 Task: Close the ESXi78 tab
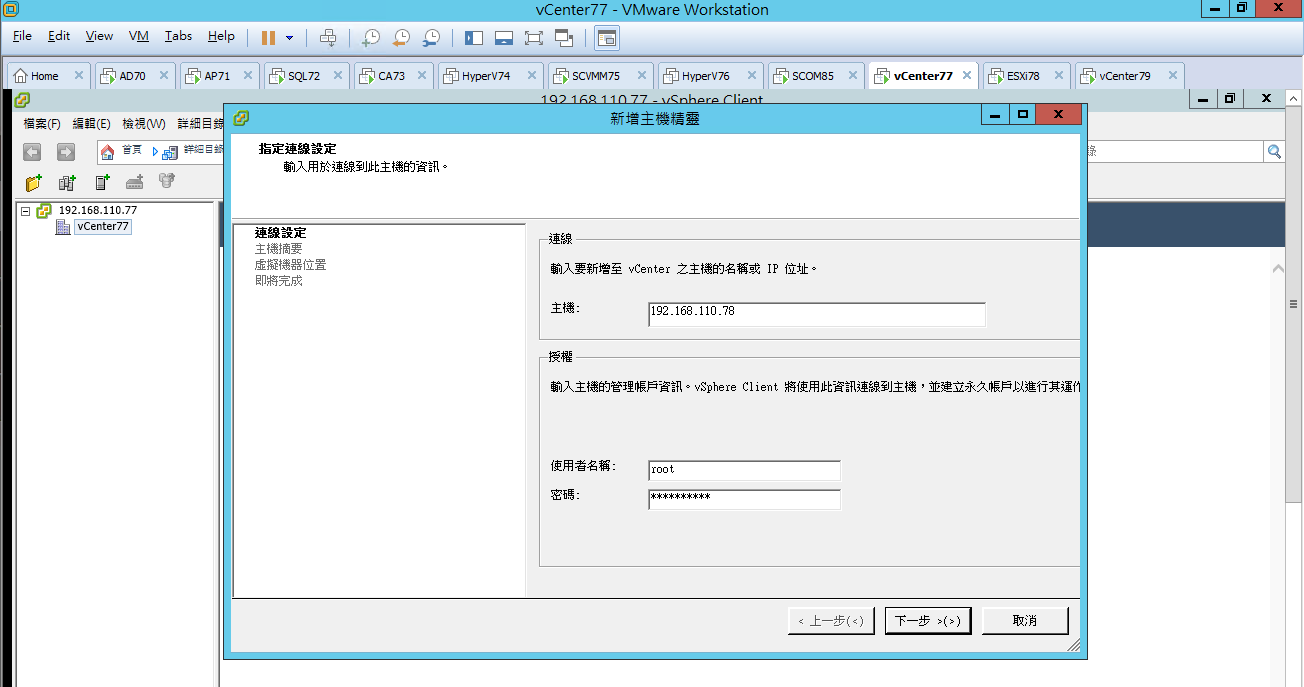click(x=1059, y=75)
